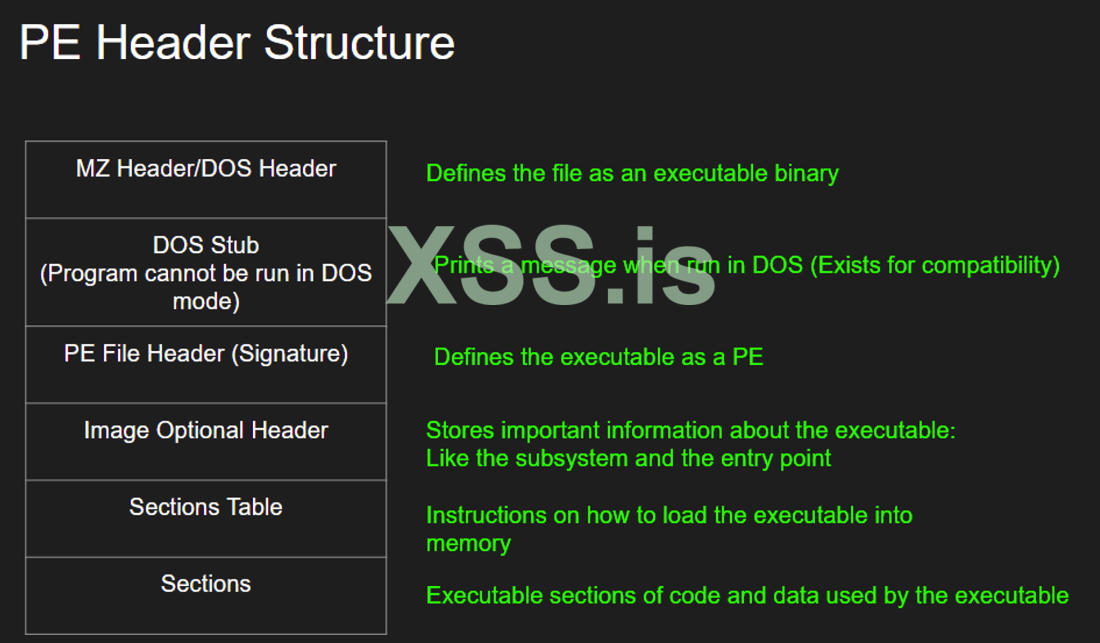Select the PE File Header (Signature) cell
Screen dimensions: 1100x643
tap(206, 365)
